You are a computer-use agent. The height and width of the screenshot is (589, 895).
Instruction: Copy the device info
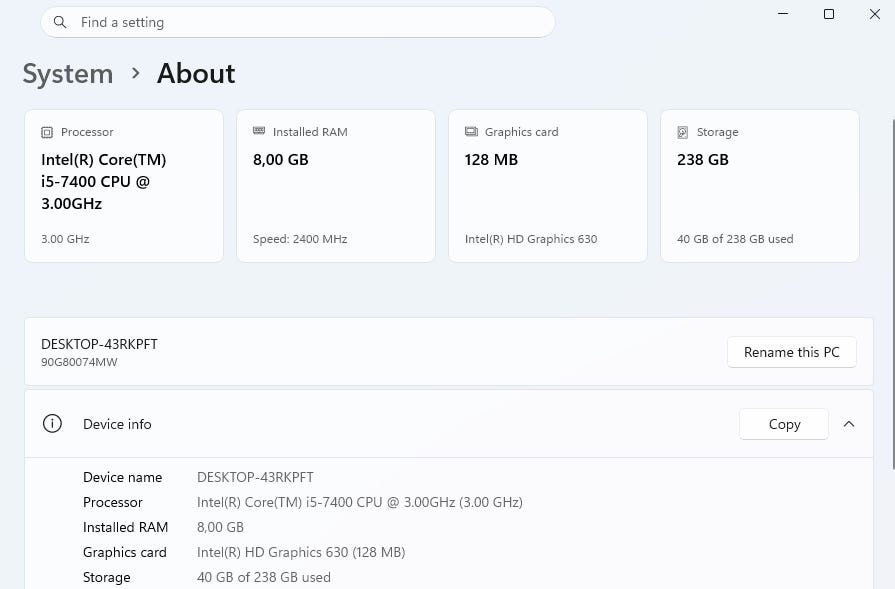(x=784, y=424)
